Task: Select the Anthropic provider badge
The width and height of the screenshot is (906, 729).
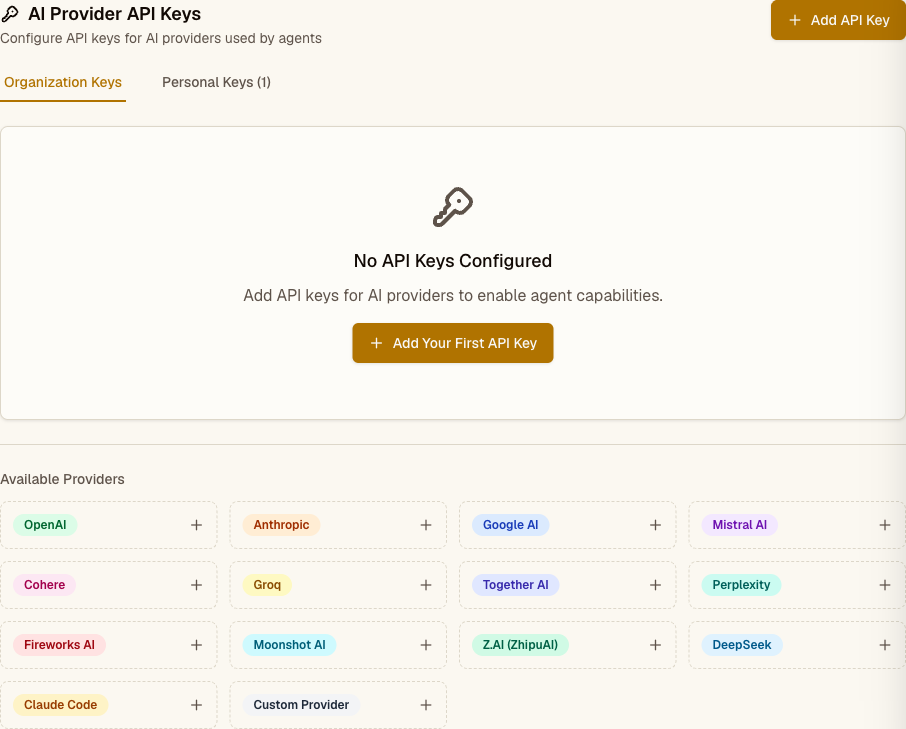Action: tap(281, 525)
